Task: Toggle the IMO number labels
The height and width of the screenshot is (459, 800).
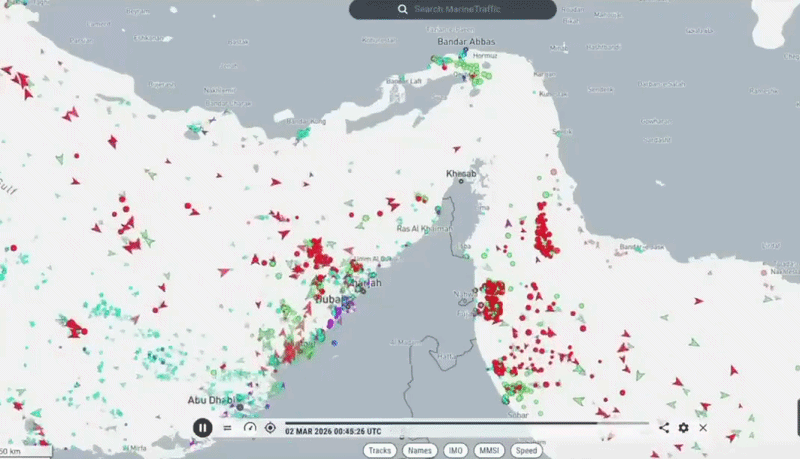Action: point(455,451)
